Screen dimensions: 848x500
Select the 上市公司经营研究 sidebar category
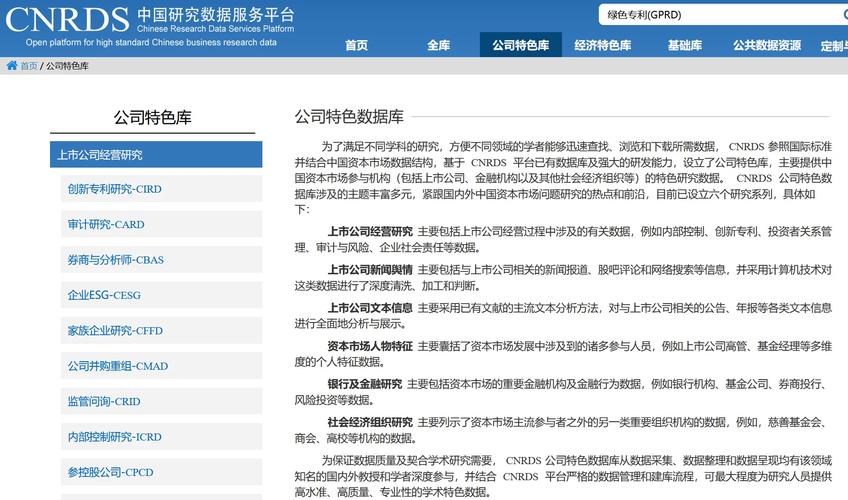point(156,155)
